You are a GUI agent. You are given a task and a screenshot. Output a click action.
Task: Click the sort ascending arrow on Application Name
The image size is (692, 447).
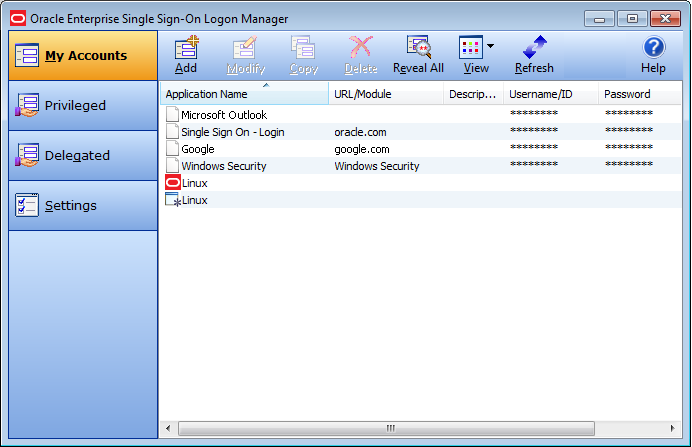(266, 85)
